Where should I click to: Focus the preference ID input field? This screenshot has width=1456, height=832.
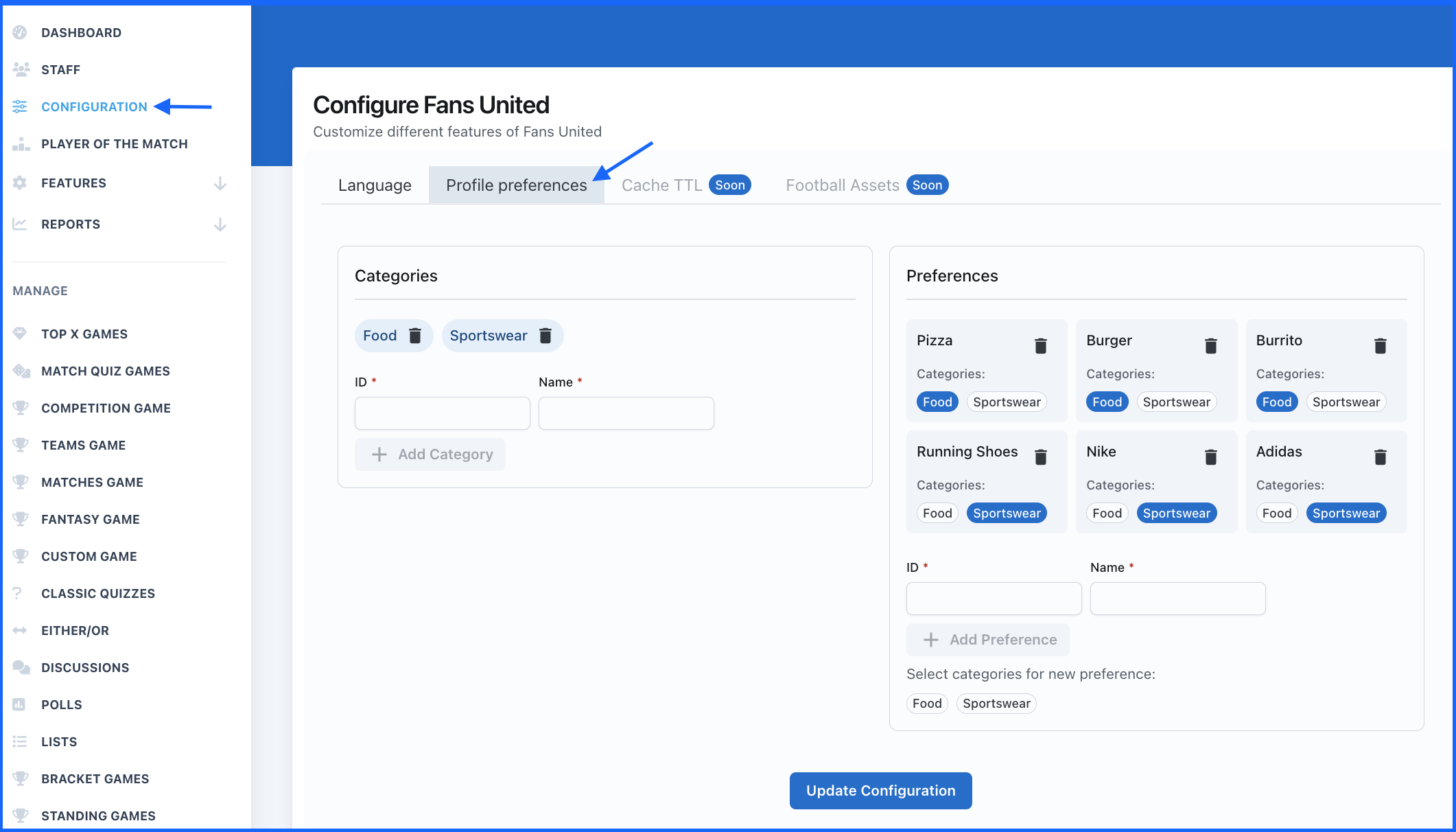tap(994, 599)
